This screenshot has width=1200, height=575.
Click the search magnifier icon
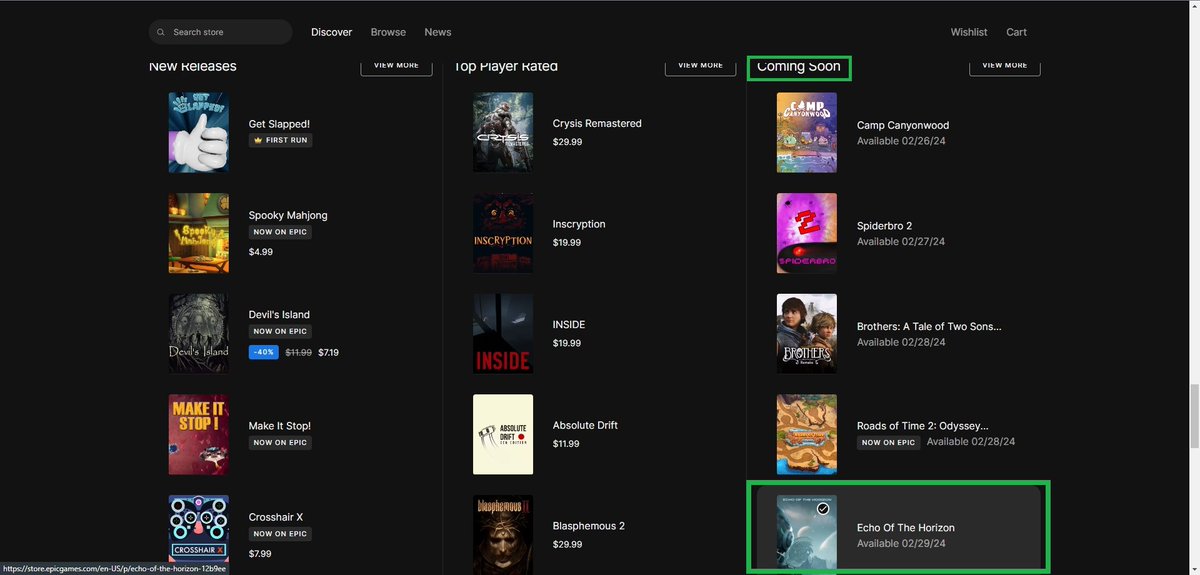tap(161, 32)
